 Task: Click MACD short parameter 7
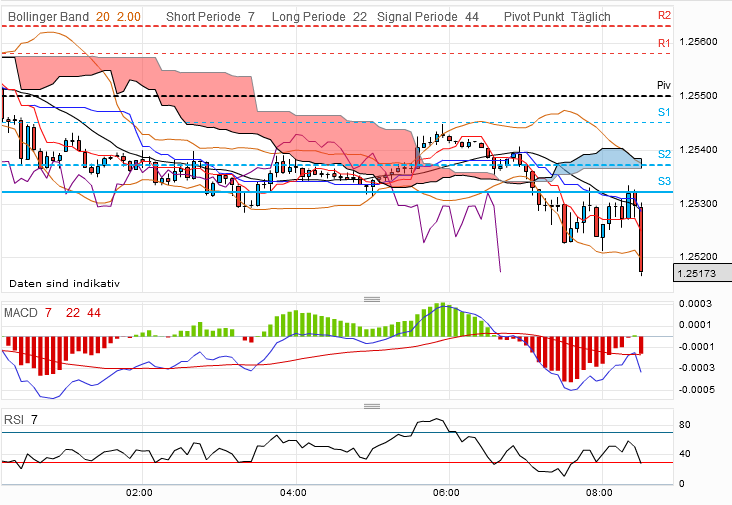pos(48,313)
